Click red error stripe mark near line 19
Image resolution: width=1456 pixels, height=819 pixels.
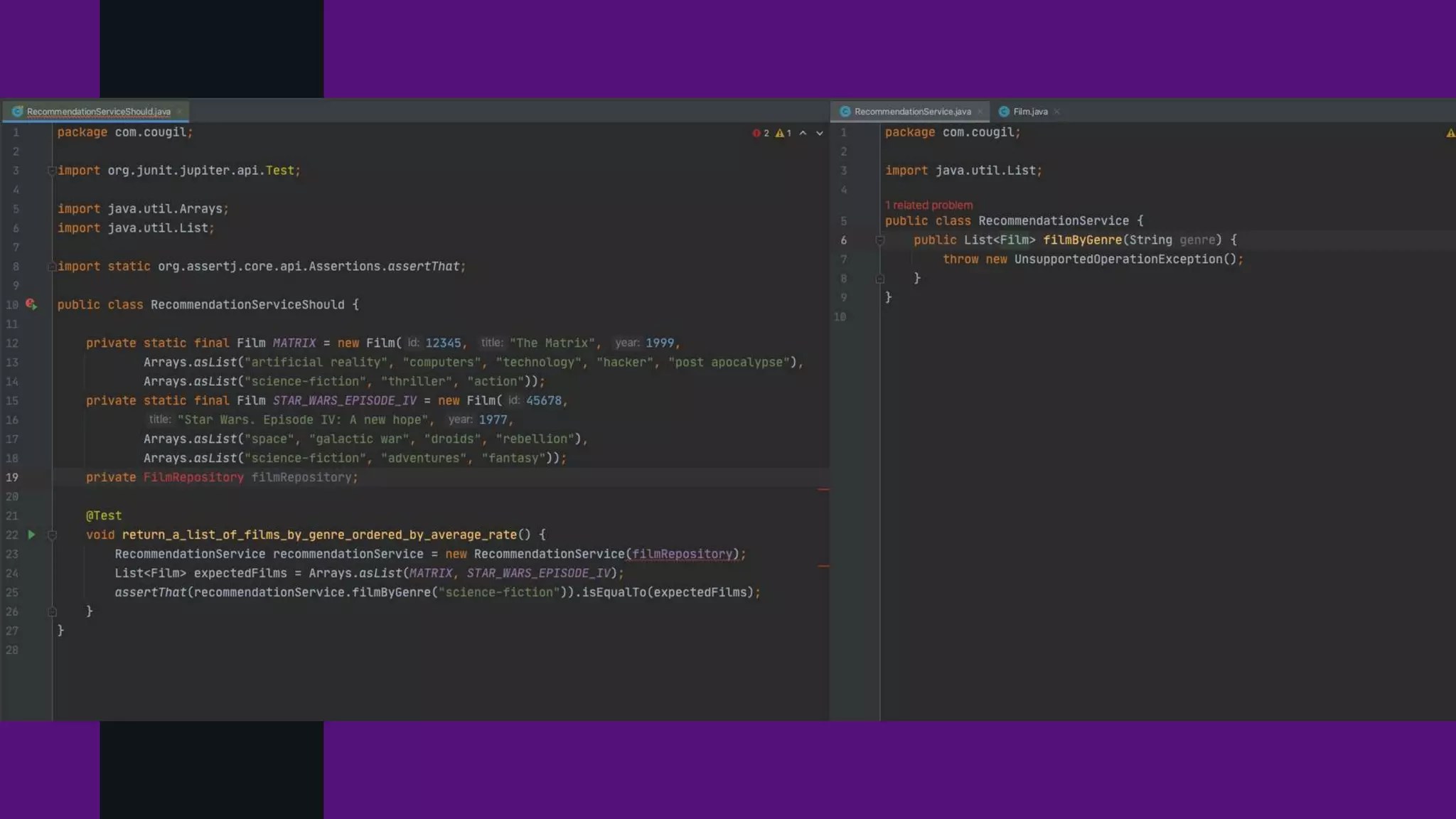point(823,490)
